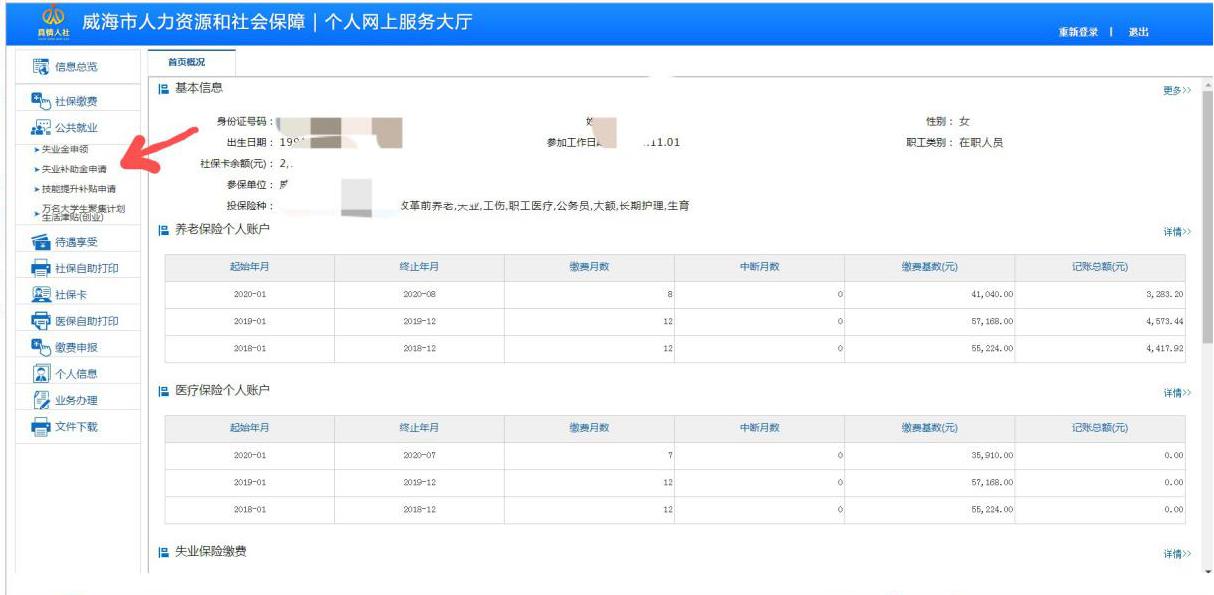Viewport: 1214px width, 595px height.
Task: Select 失业金申领 under 公共就业
Action: [66, 149]
